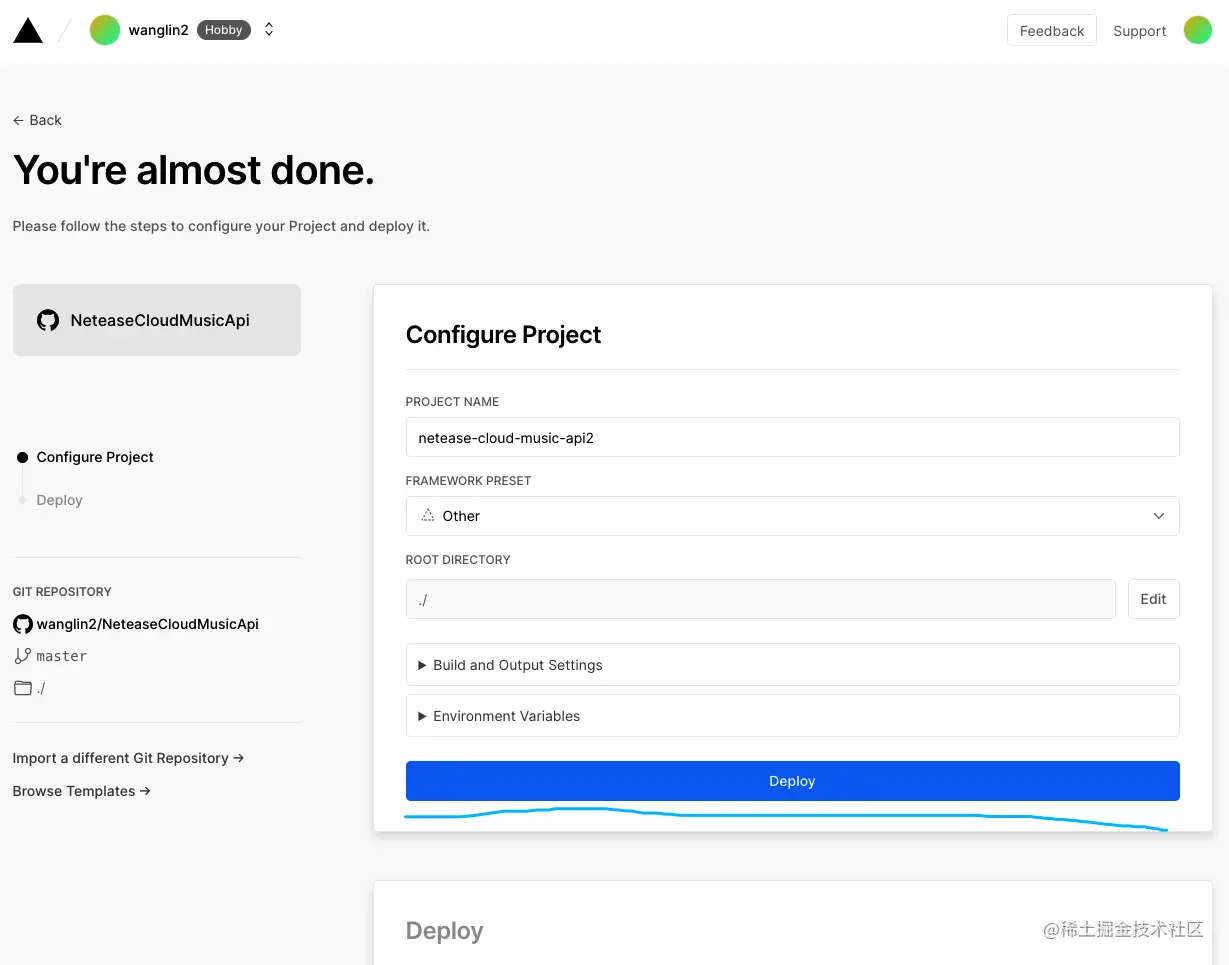Click the Hobby plan badge
The width and height of the screenshot is (1229, 965).
pyautogui.click(x=224, y=30)
